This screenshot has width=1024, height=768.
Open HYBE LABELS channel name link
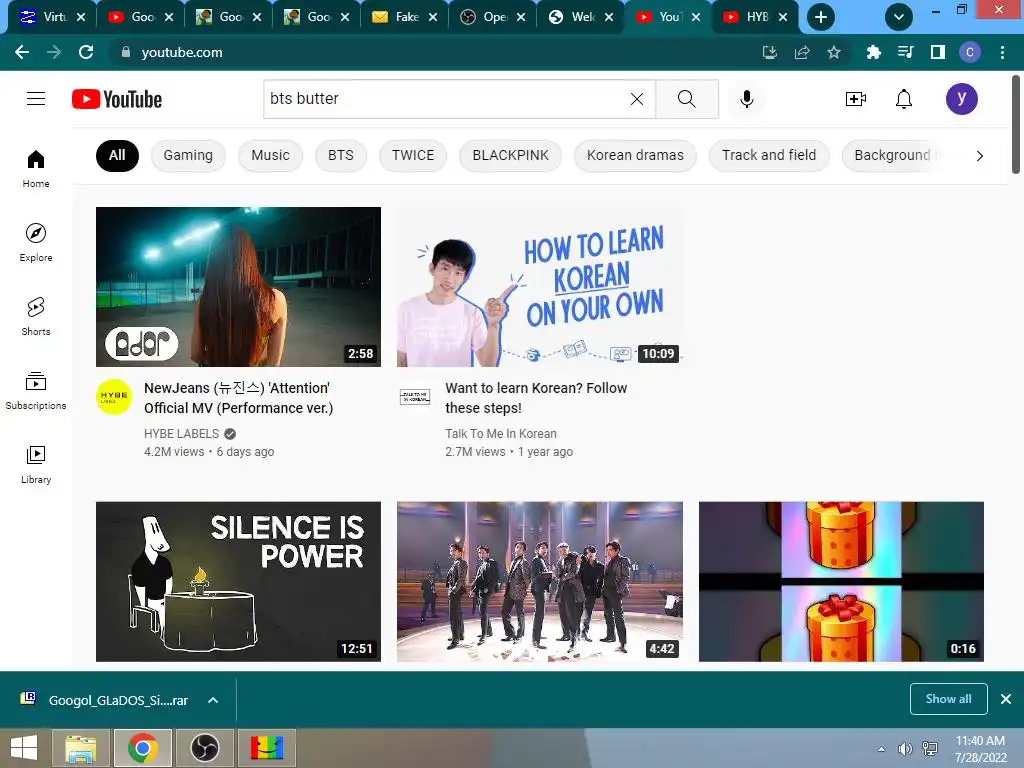point(182,434)
